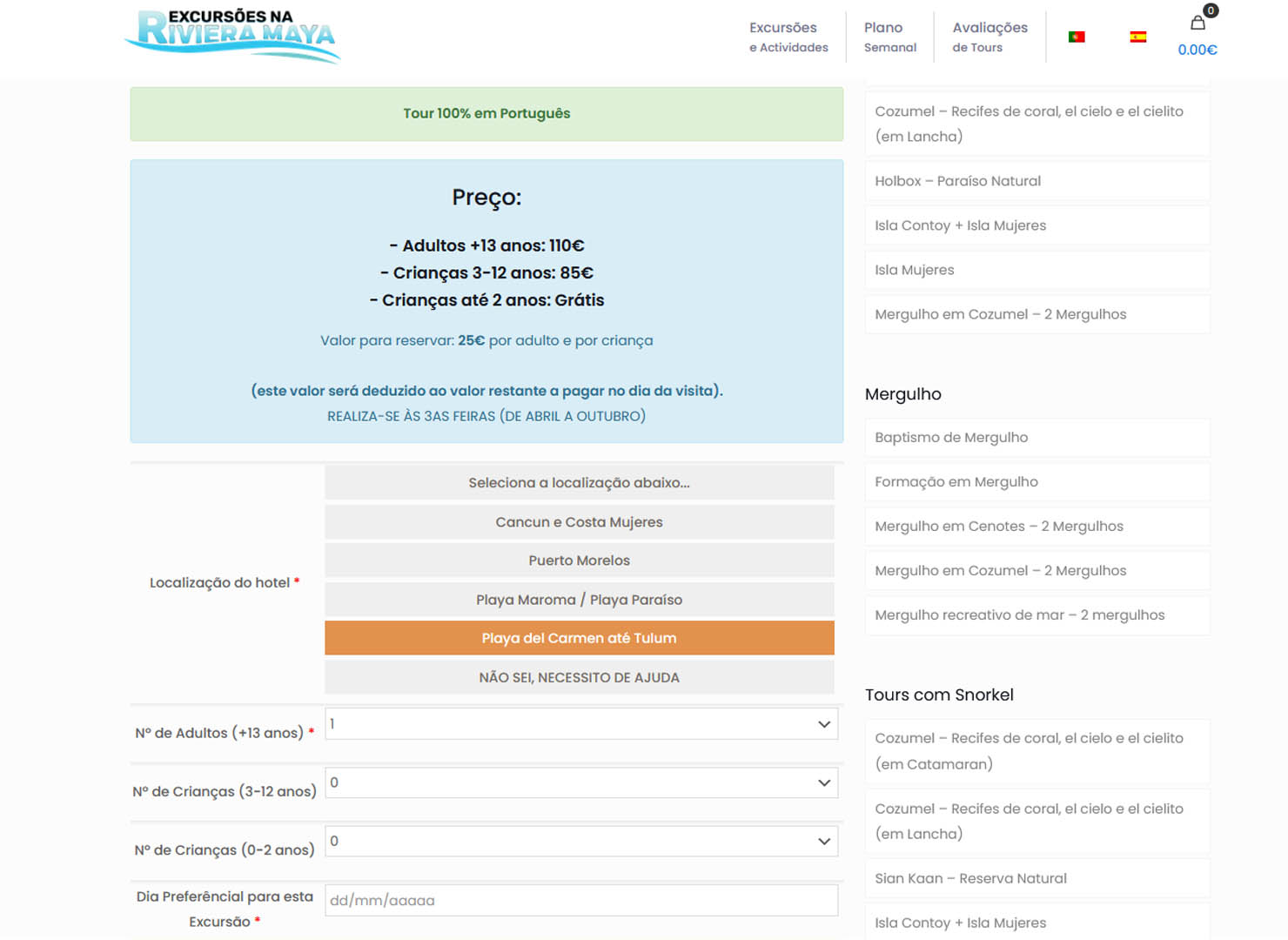Expand Nº de Crianças (3-12 anos) dropdown
The image size is (1288, 940).
pyautogui.click(x=580, y=782)
